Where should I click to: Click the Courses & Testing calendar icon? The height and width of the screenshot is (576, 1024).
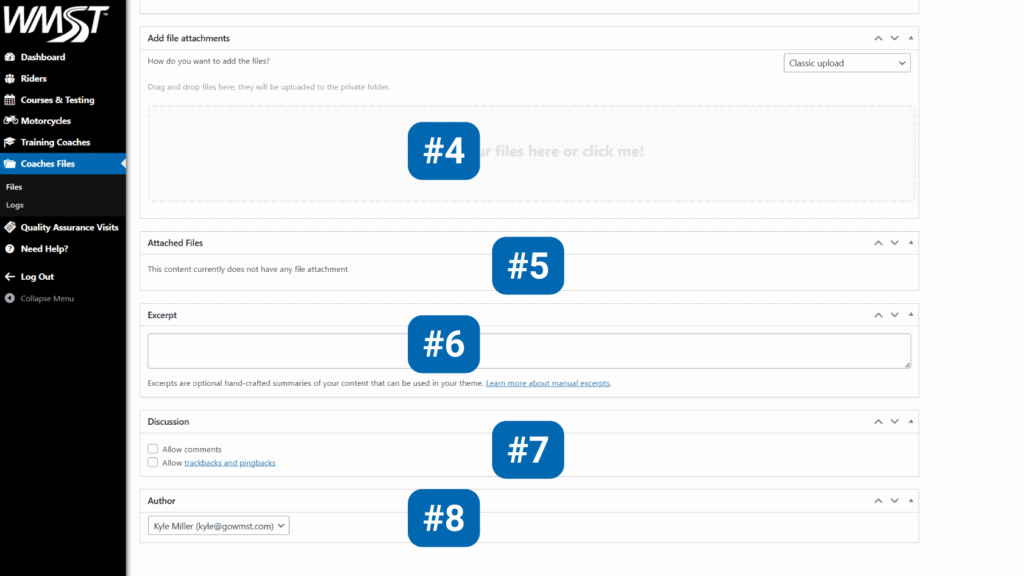(10, 100)
